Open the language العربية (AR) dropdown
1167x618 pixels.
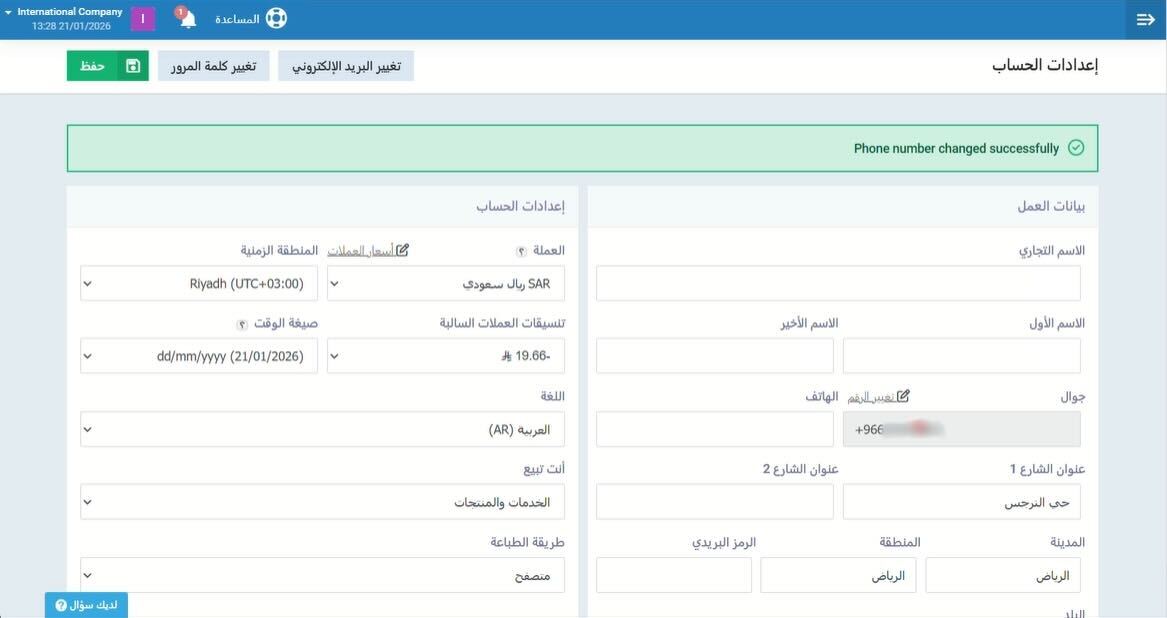point(322,429)
